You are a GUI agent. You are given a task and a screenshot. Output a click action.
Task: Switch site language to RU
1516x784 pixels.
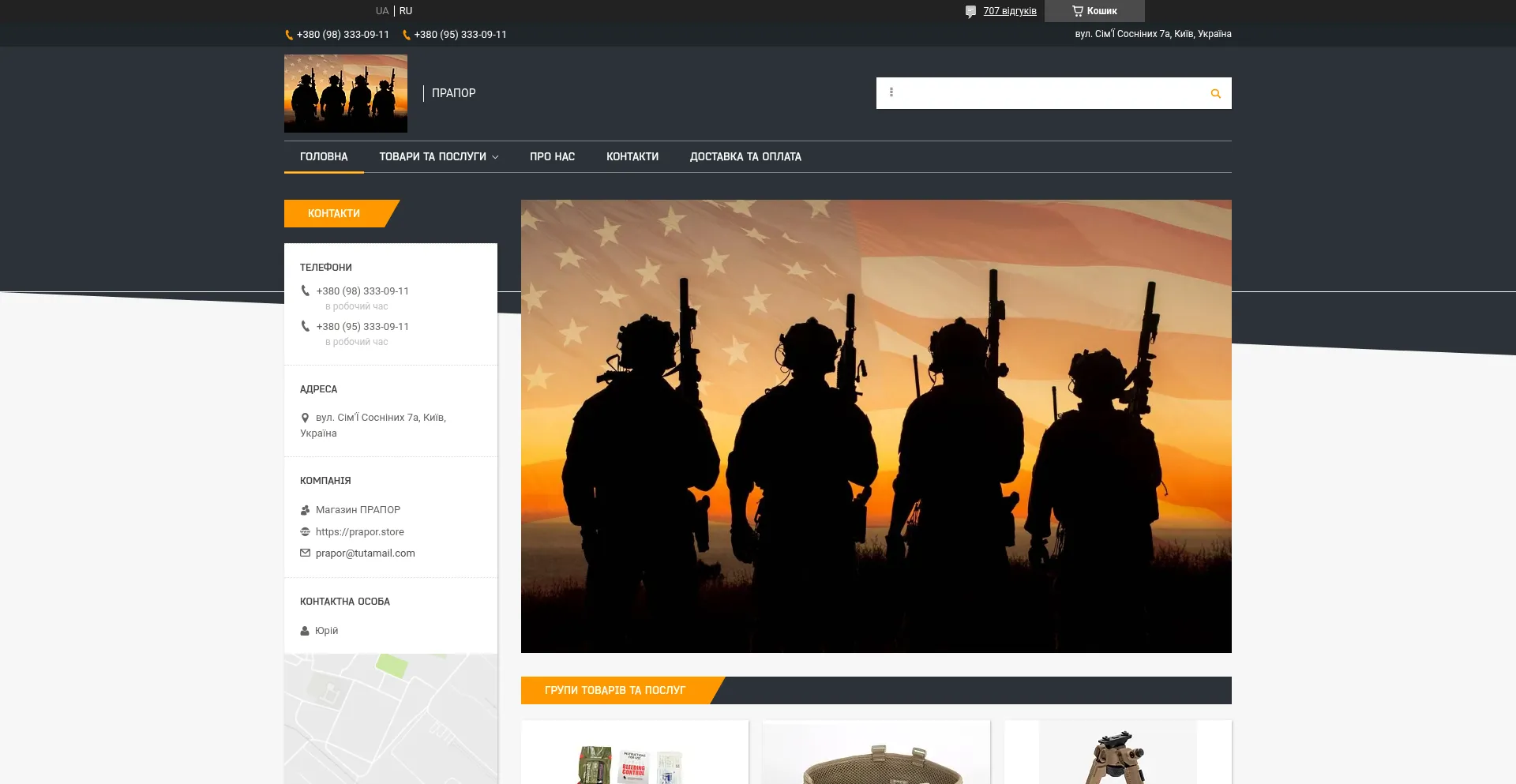(x=406, y=11)
